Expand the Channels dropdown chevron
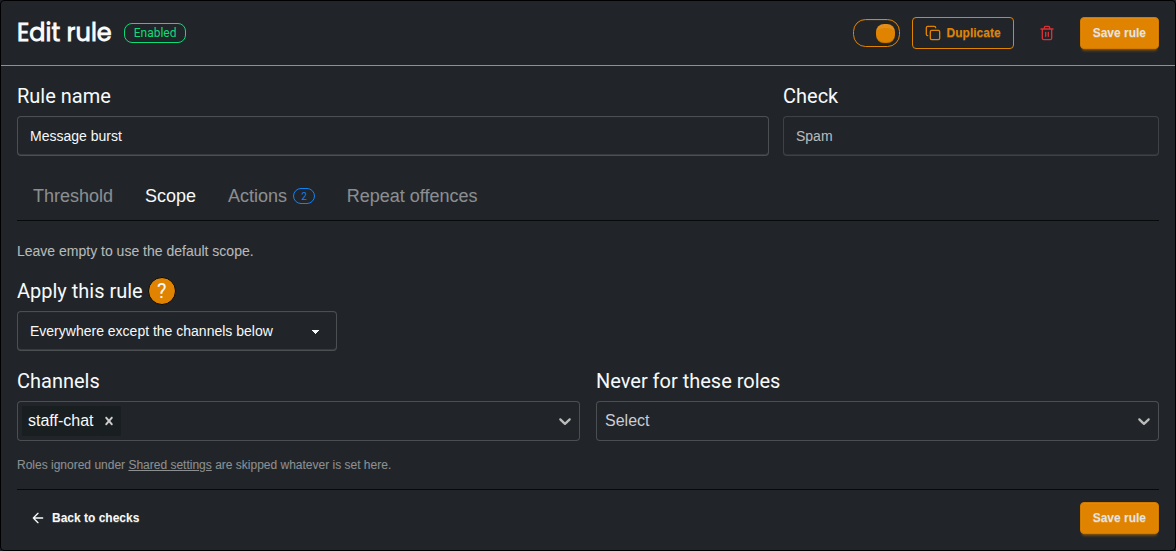The height and width of the screenshot is (551, 1176). pyautogui.click(x=566, y=421)
